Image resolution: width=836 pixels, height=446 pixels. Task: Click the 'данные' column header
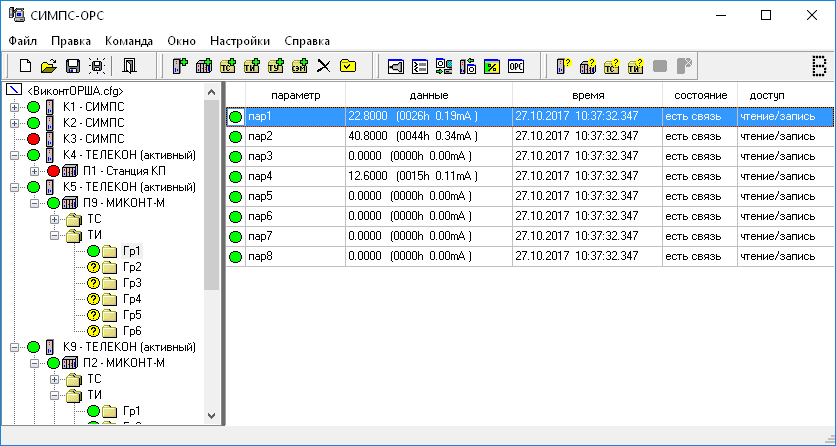pos(428,94)
